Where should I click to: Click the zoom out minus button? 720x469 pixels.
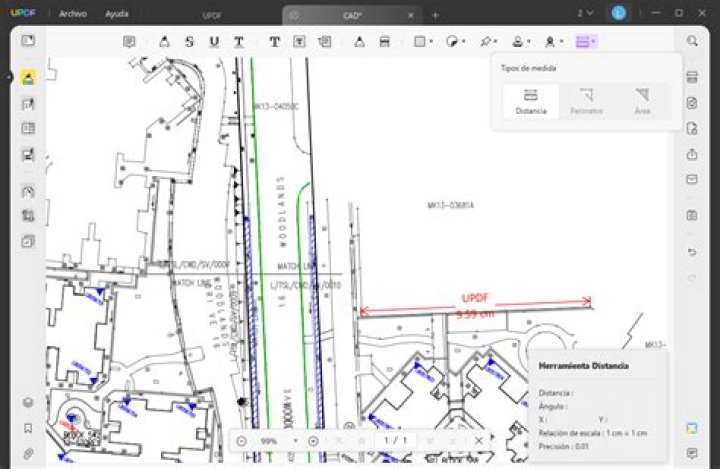point(242,441)
